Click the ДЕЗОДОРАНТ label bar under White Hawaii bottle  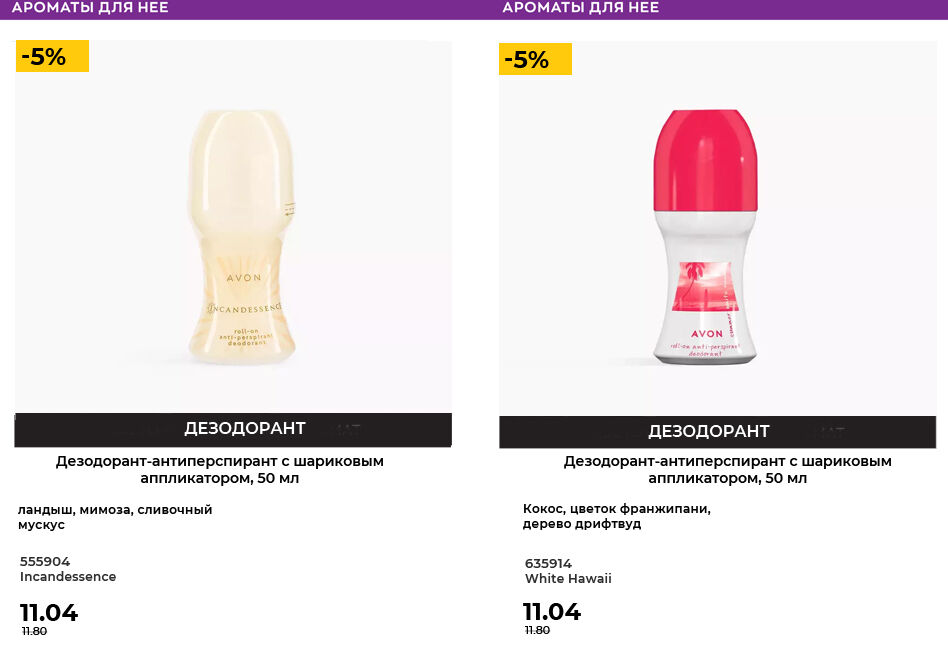click(708, 431)
